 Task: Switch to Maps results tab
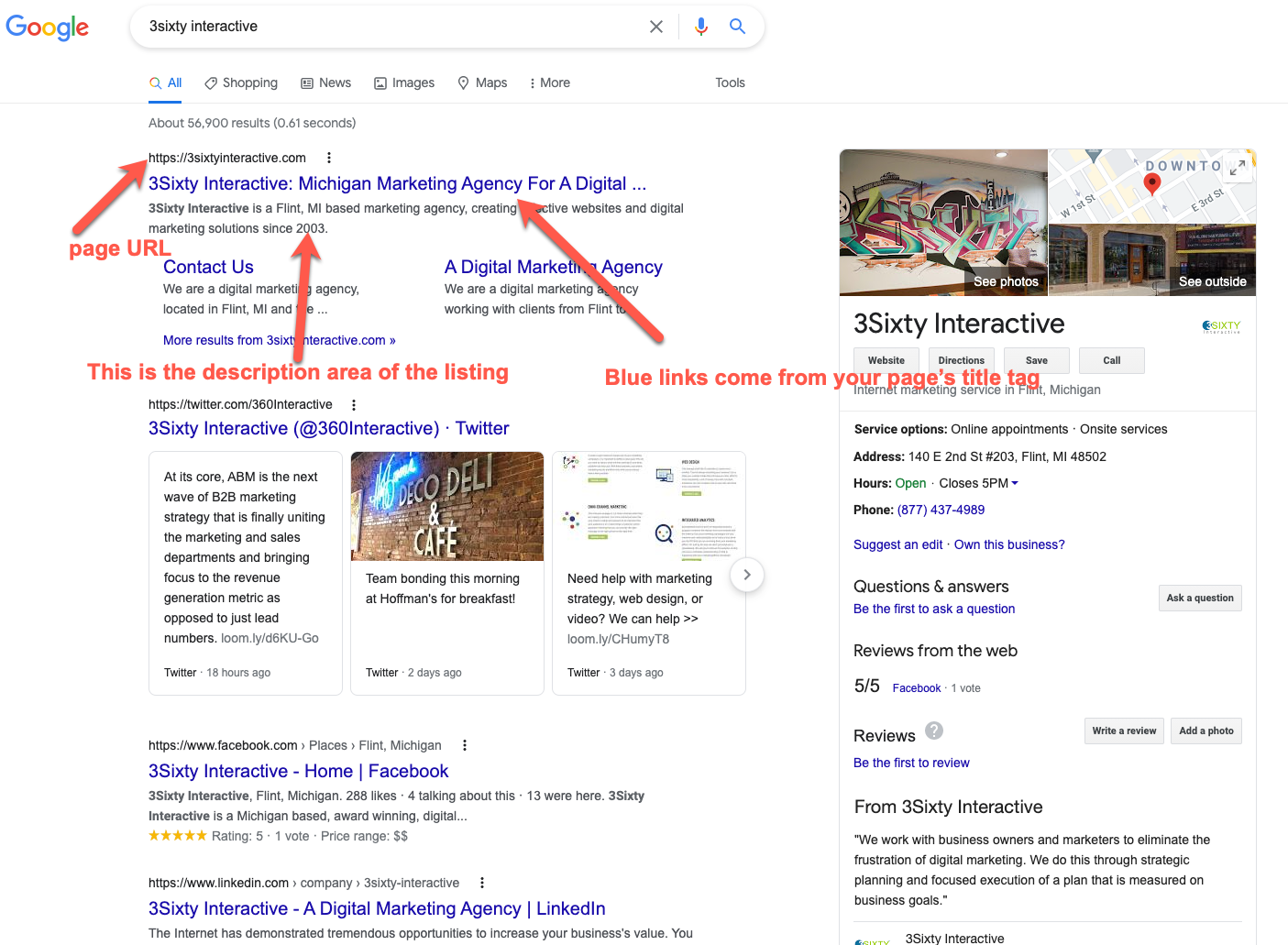pos(482,82)
